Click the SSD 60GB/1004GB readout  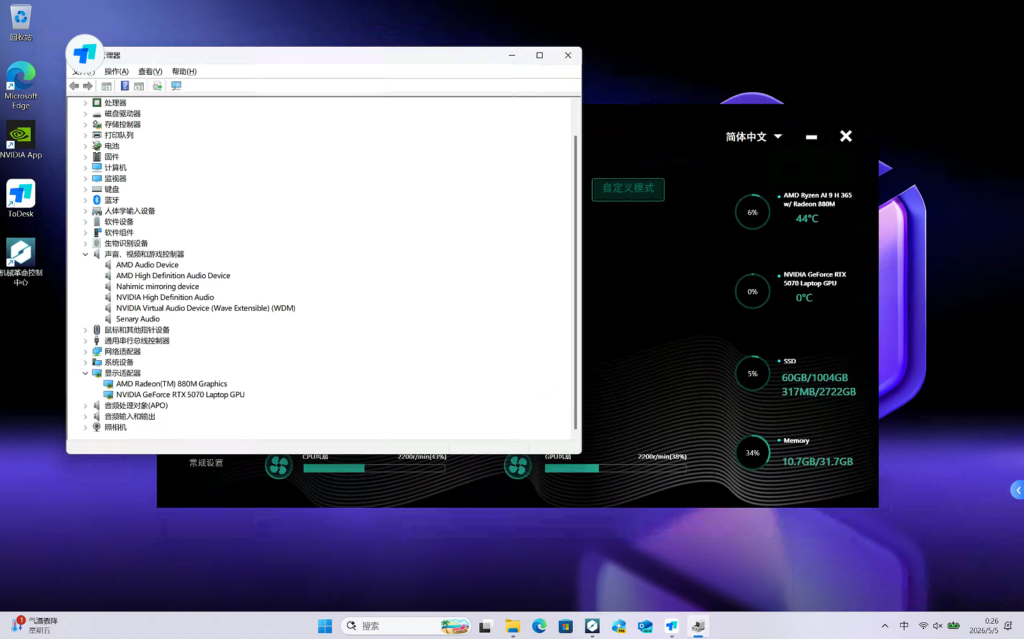[x=814, y=378]
